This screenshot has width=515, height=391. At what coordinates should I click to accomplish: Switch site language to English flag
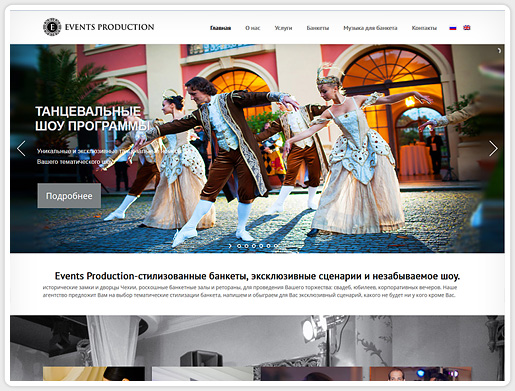pyautogui.click(x=467, y=28)
